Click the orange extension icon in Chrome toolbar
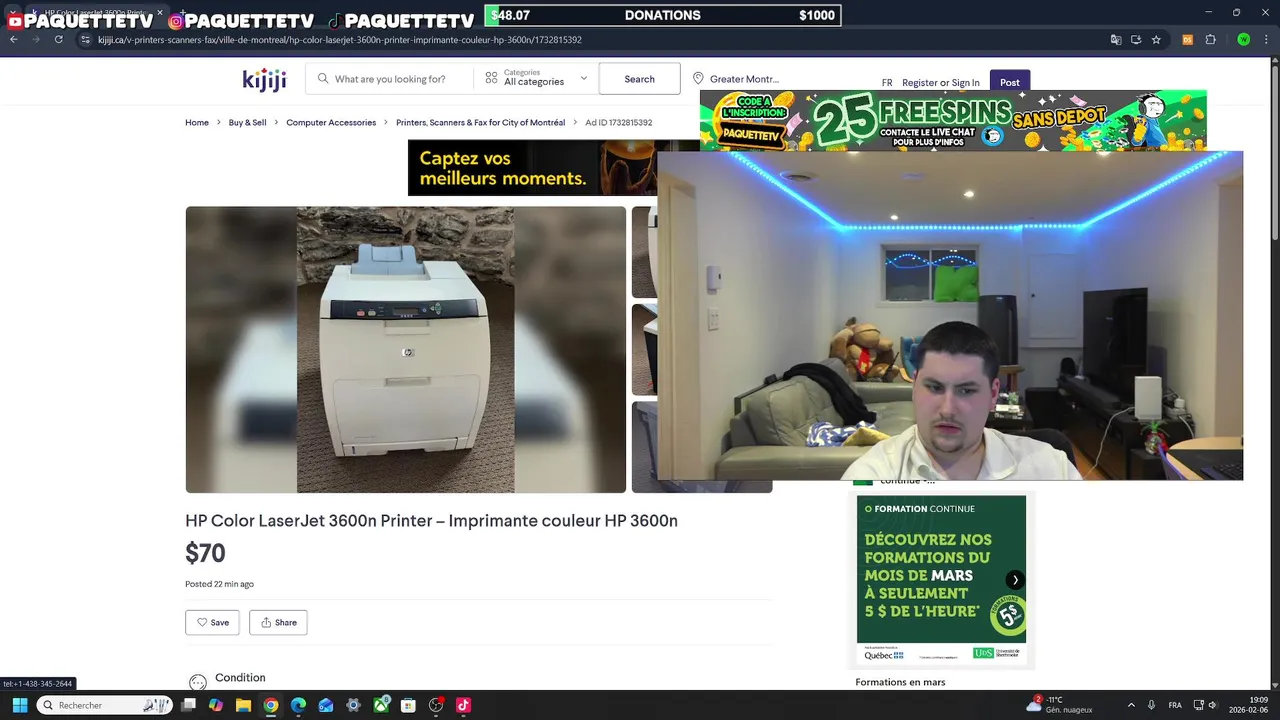Image resolution: width=1280 pixels, height=720 pixels. pos(1187,39)
